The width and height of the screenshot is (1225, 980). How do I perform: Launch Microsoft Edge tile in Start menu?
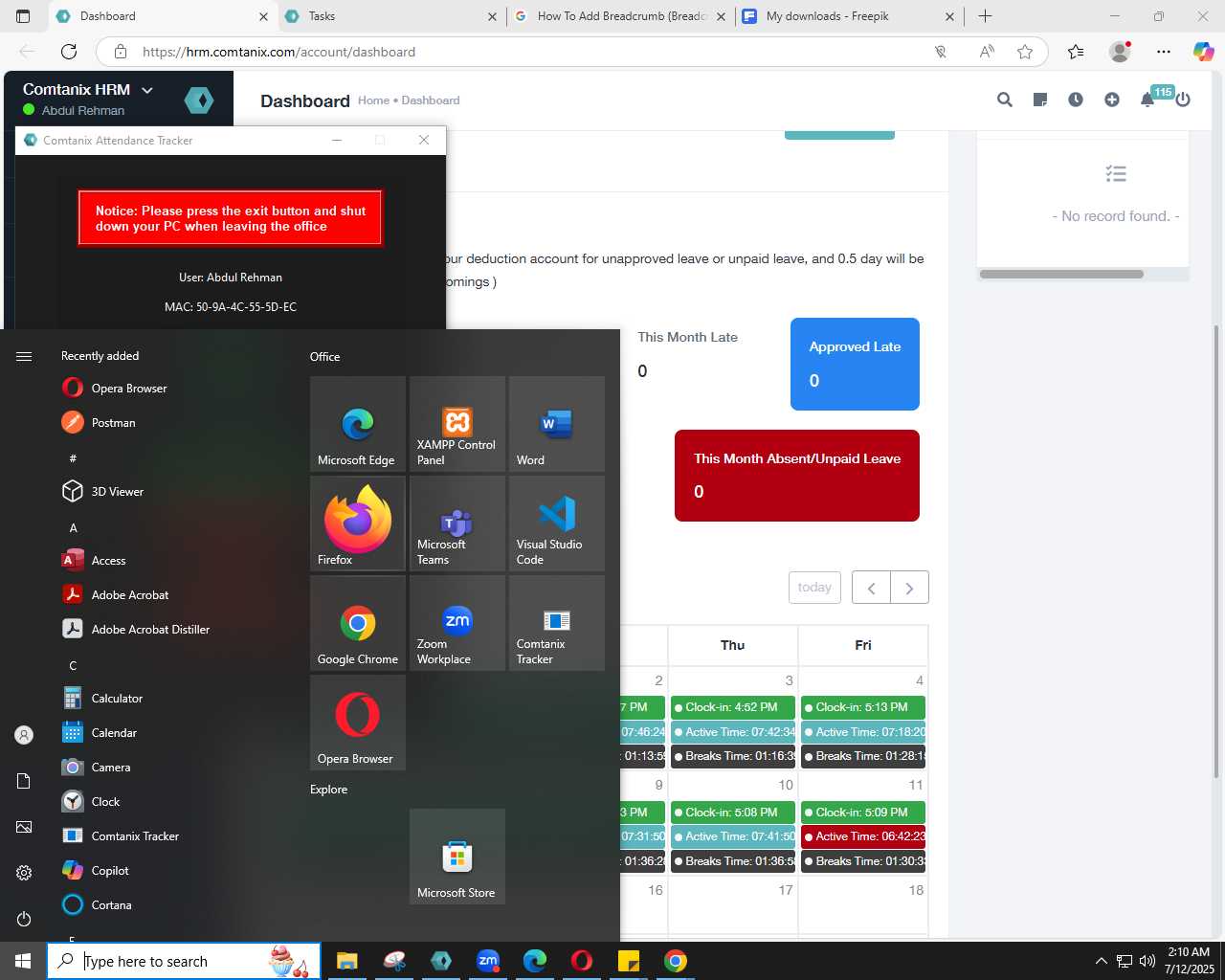pos(358,424)
